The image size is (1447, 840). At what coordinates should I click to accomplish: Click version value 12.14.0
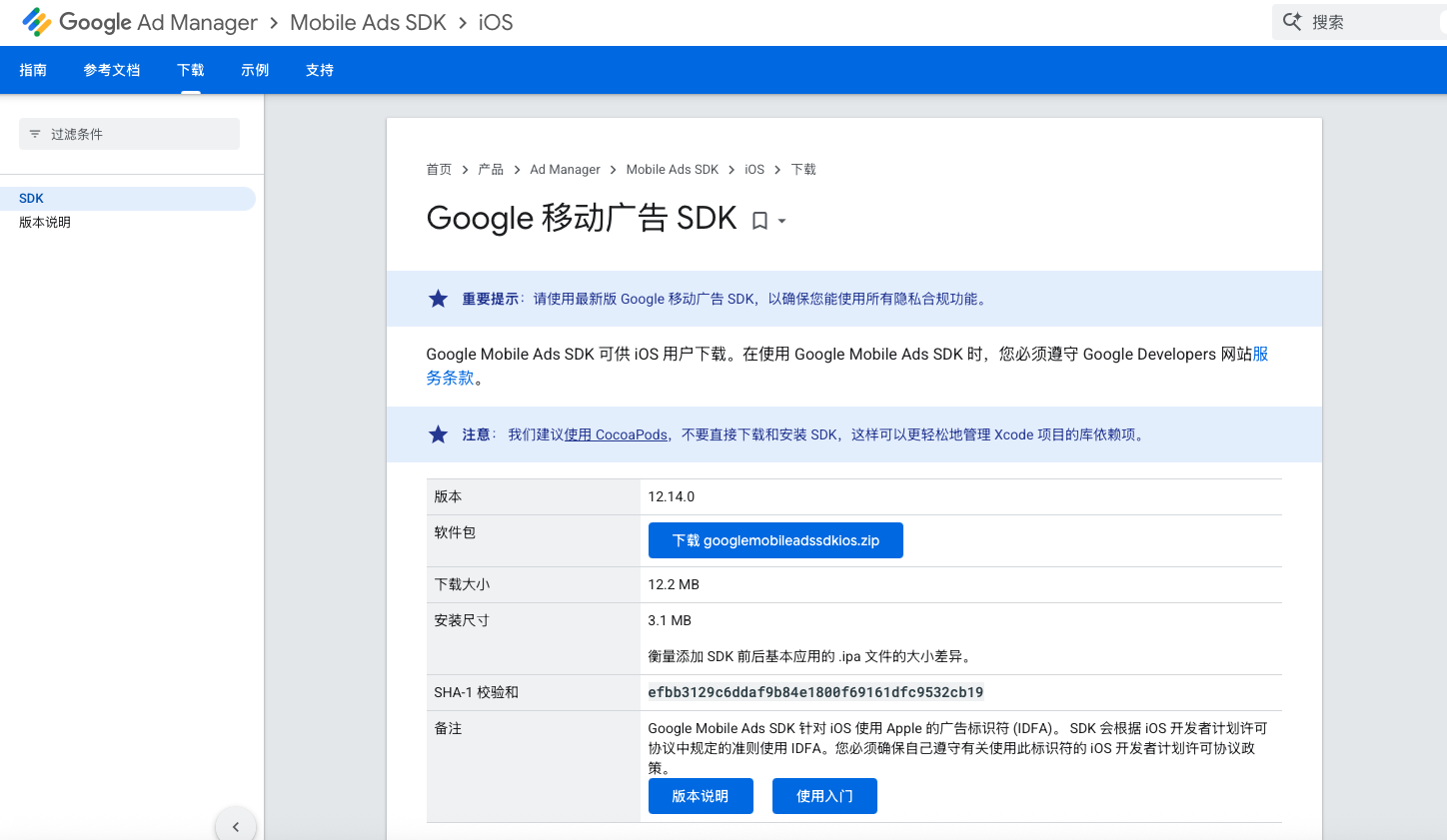point(672,496)
